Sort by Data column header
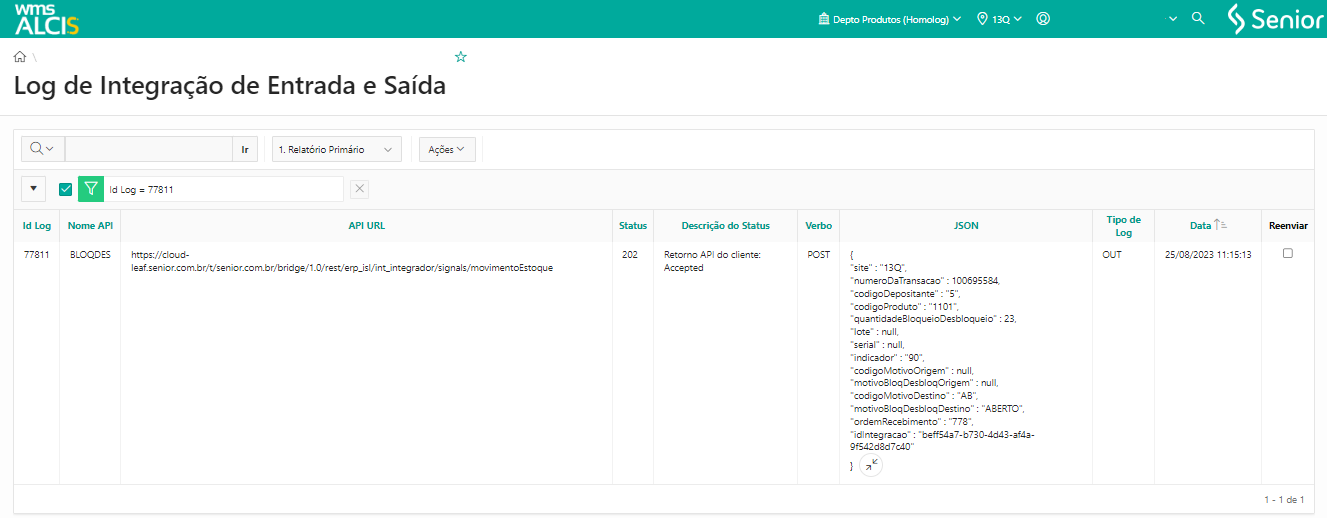Image resolution: width=1327 pixels, height=518 pixels. (x=1200, y=226)
